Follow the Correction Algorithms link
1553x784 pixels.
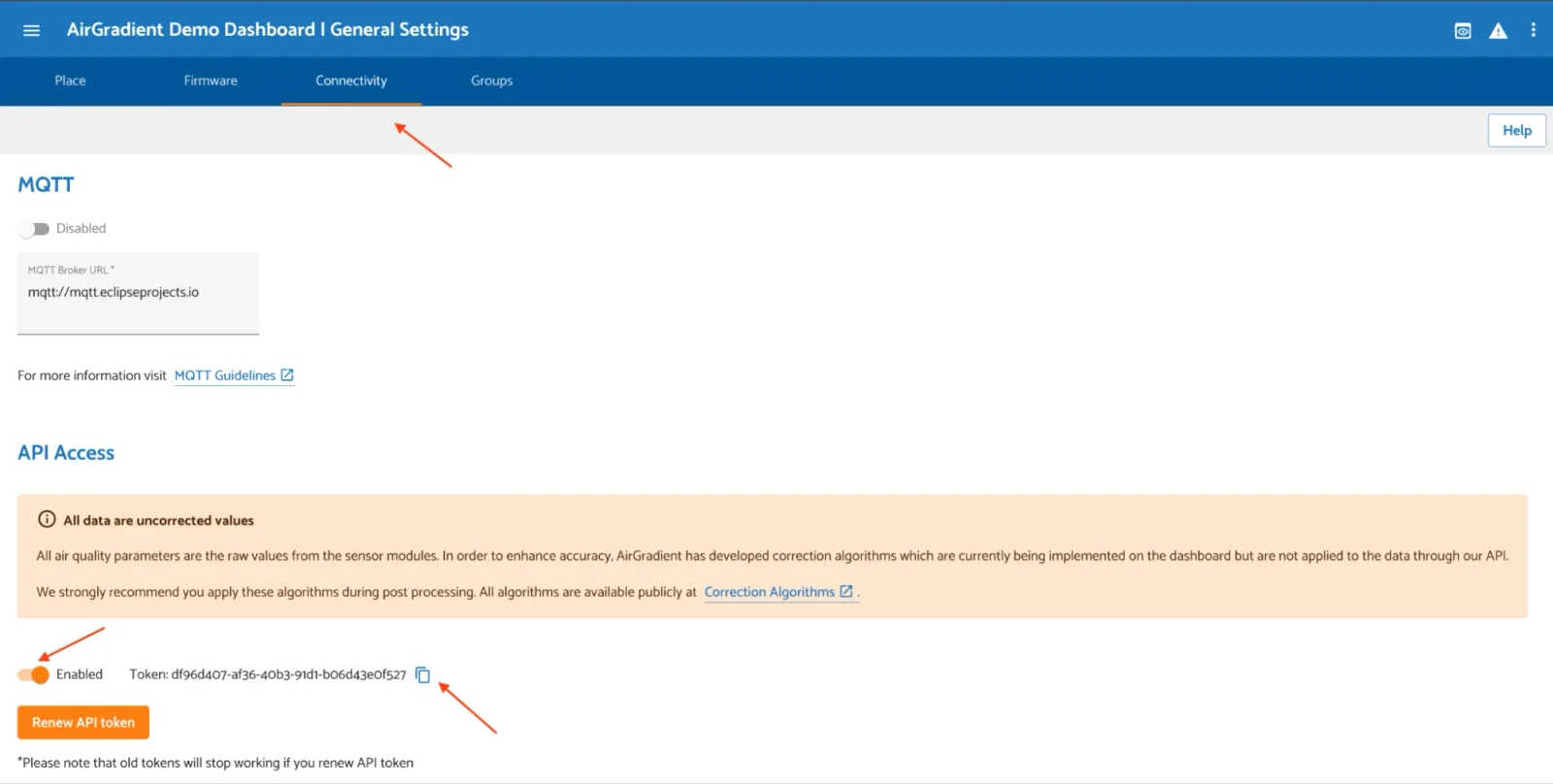[x=769, y=592]
